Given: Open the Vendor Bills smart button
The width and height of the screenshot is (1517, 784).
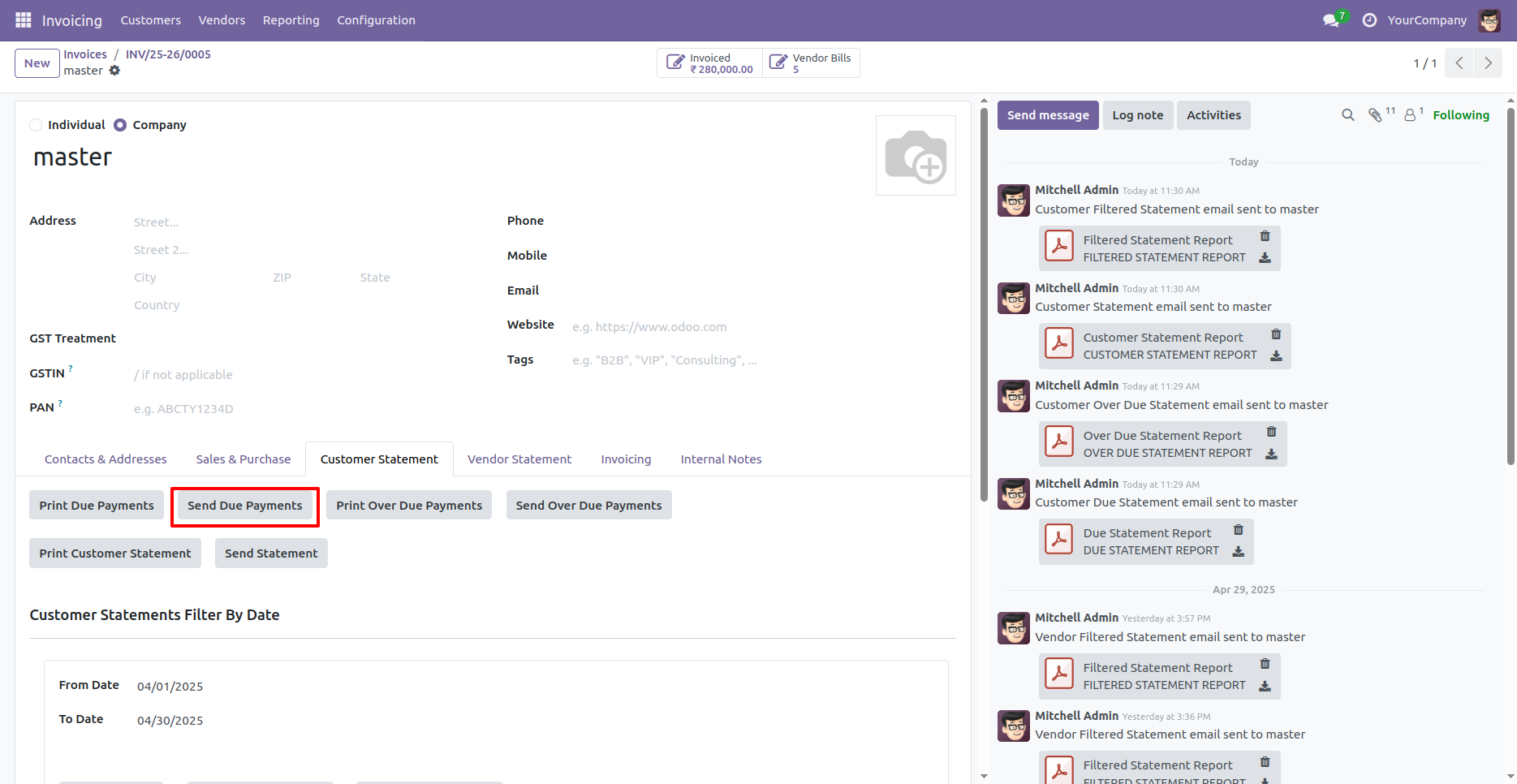Looking at the screenshot, I should click(x=810, y=62).
